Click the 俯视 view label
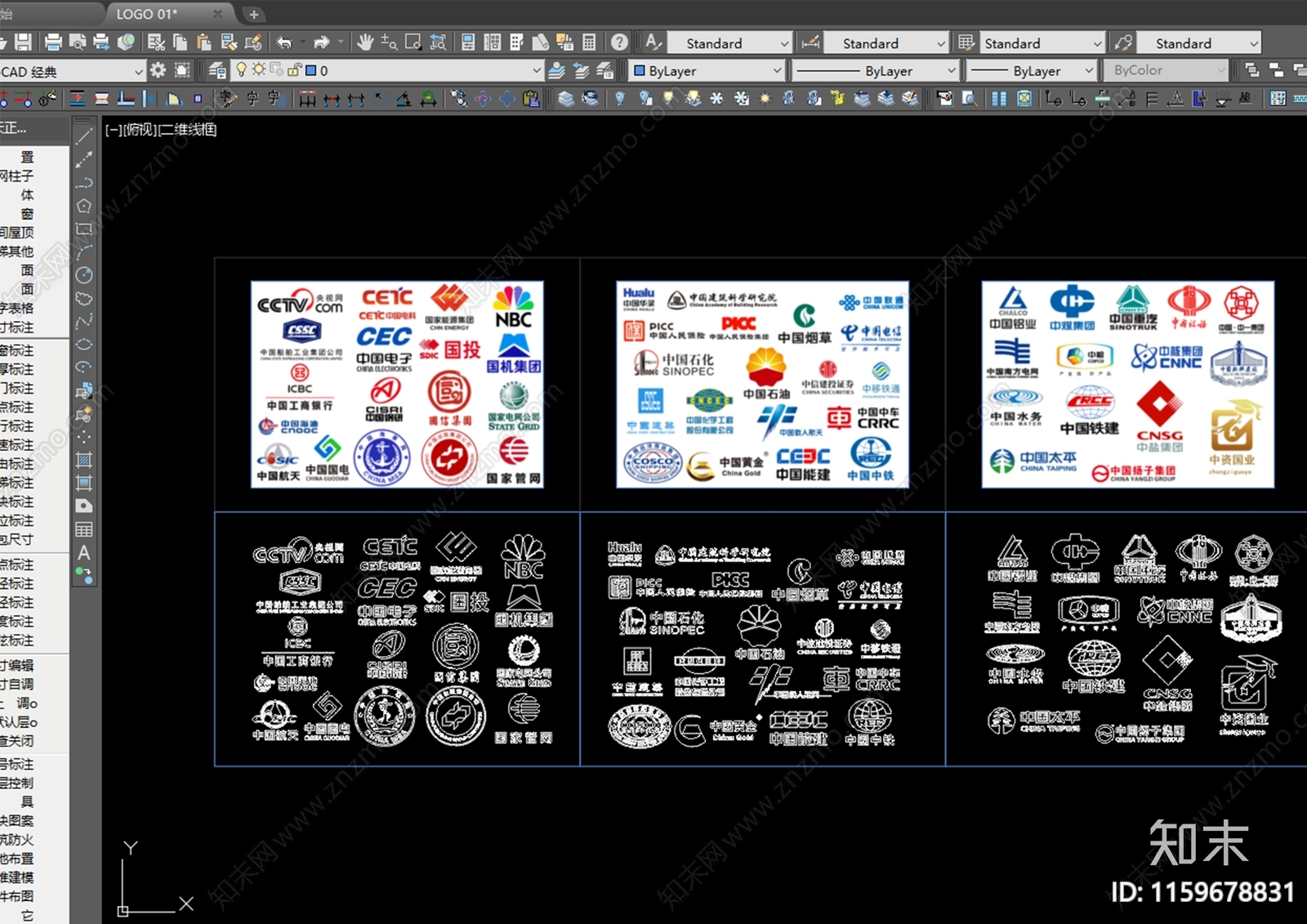1307x924 pixels. pos(138,130)
